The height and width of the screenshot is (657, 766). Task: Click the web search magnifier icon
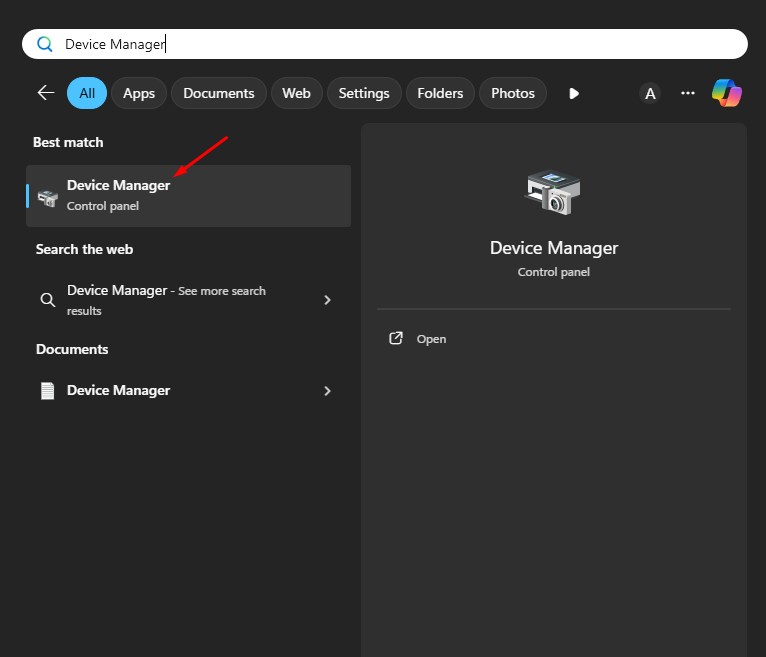[47, 300]
